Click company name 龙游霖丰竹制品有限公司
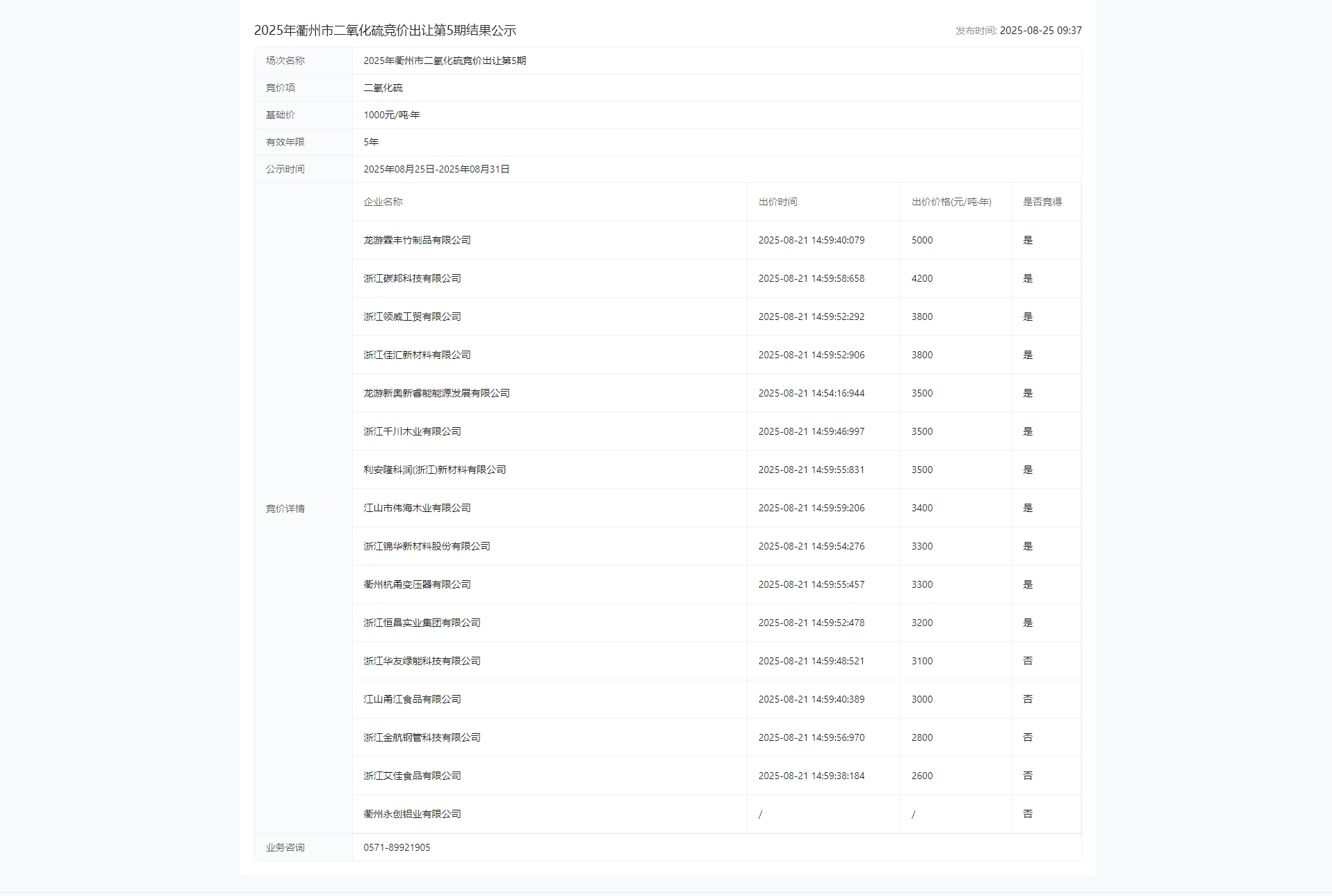The width and height of the screenshot is (1332, 896). [417, 240]
